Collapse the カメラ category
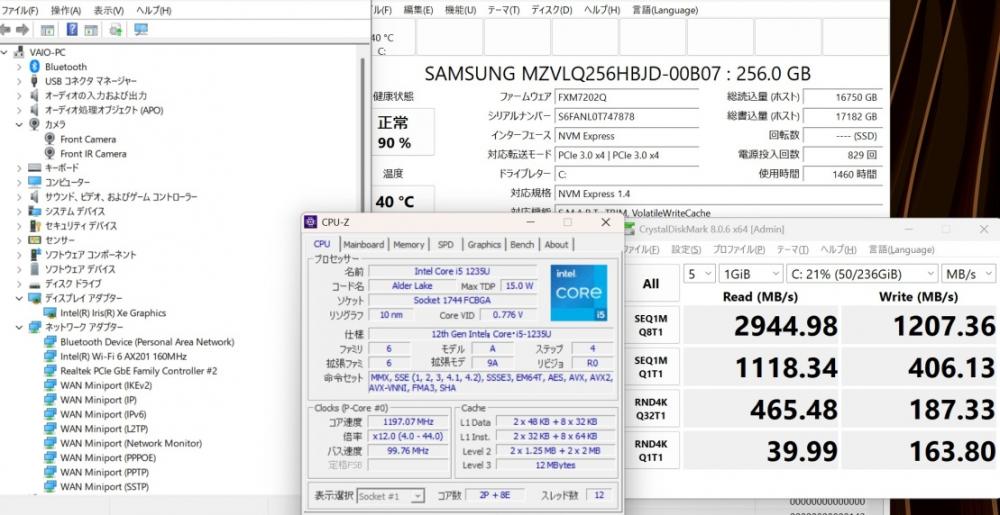This screenshot has height=515, width=1000. click(x=19, y=124)
